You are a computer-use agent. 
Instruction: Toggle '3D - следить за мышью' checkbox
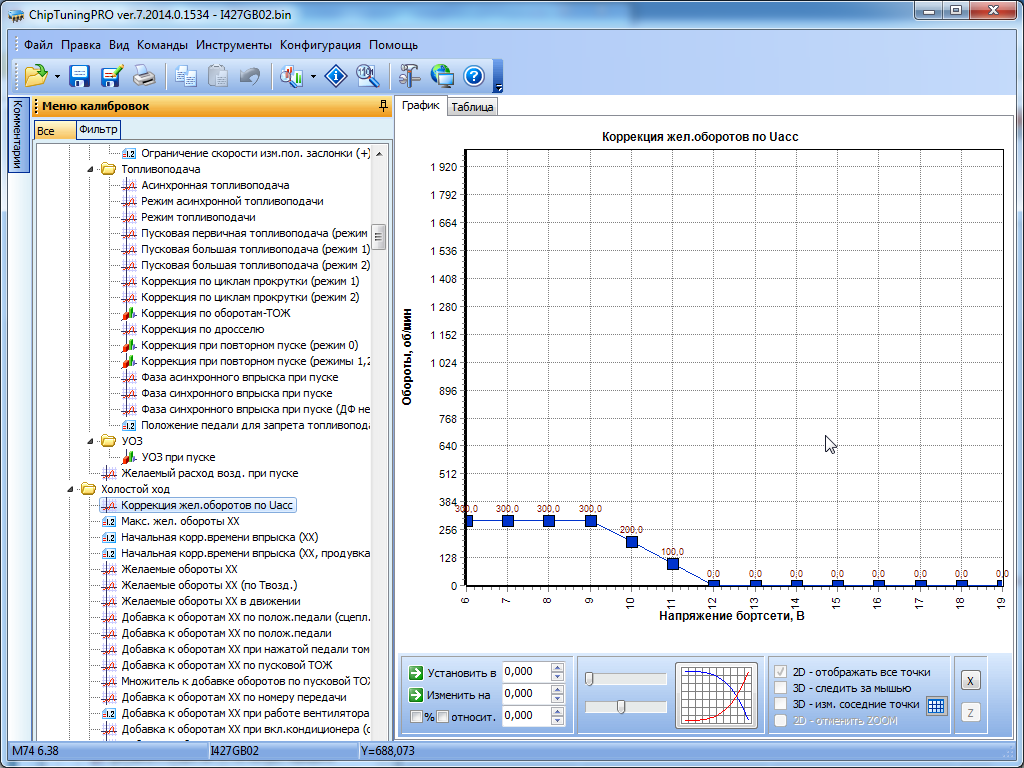pos(781,688)
